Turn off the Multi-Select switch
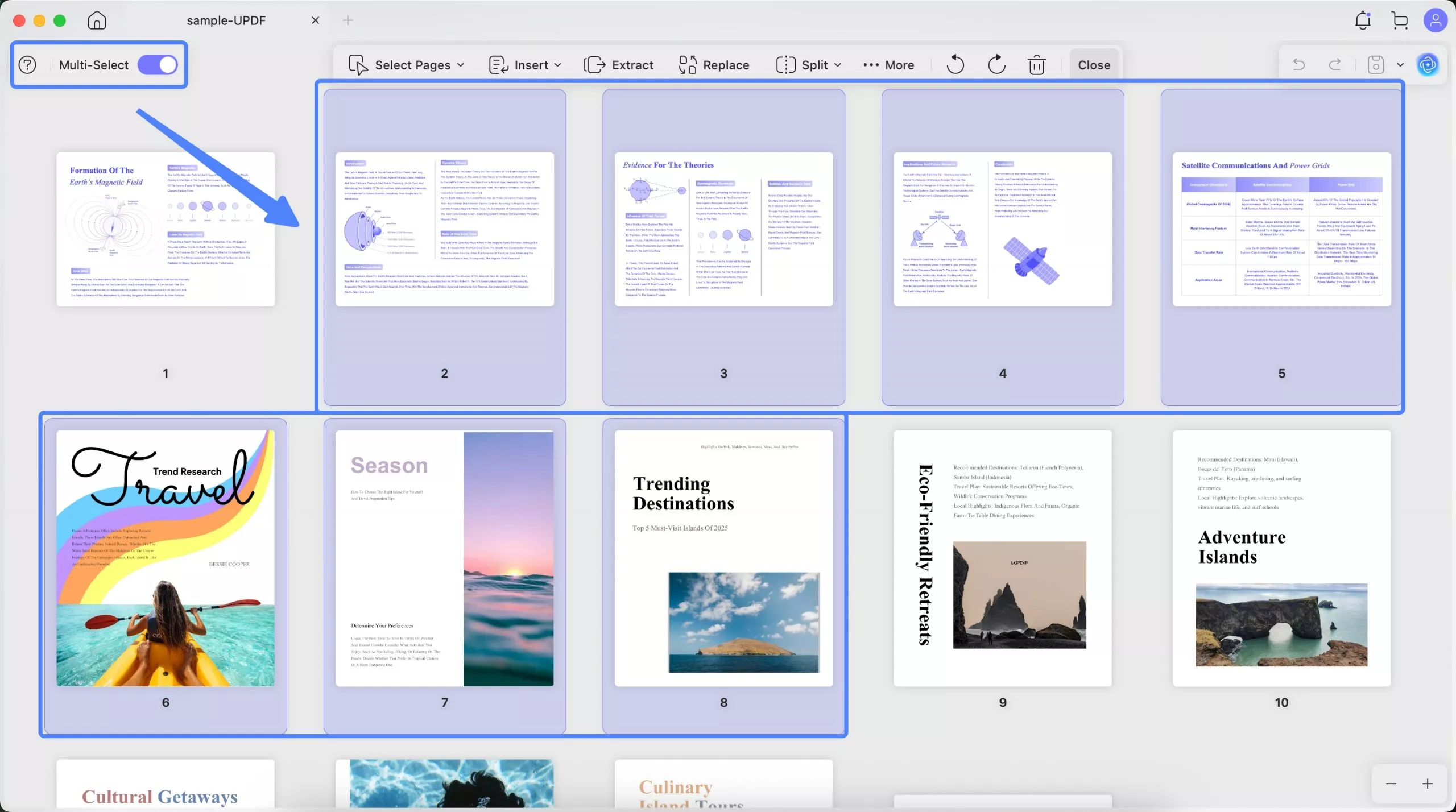The height and width of the screenshot is (812, 1456). (x=158, y=65)
